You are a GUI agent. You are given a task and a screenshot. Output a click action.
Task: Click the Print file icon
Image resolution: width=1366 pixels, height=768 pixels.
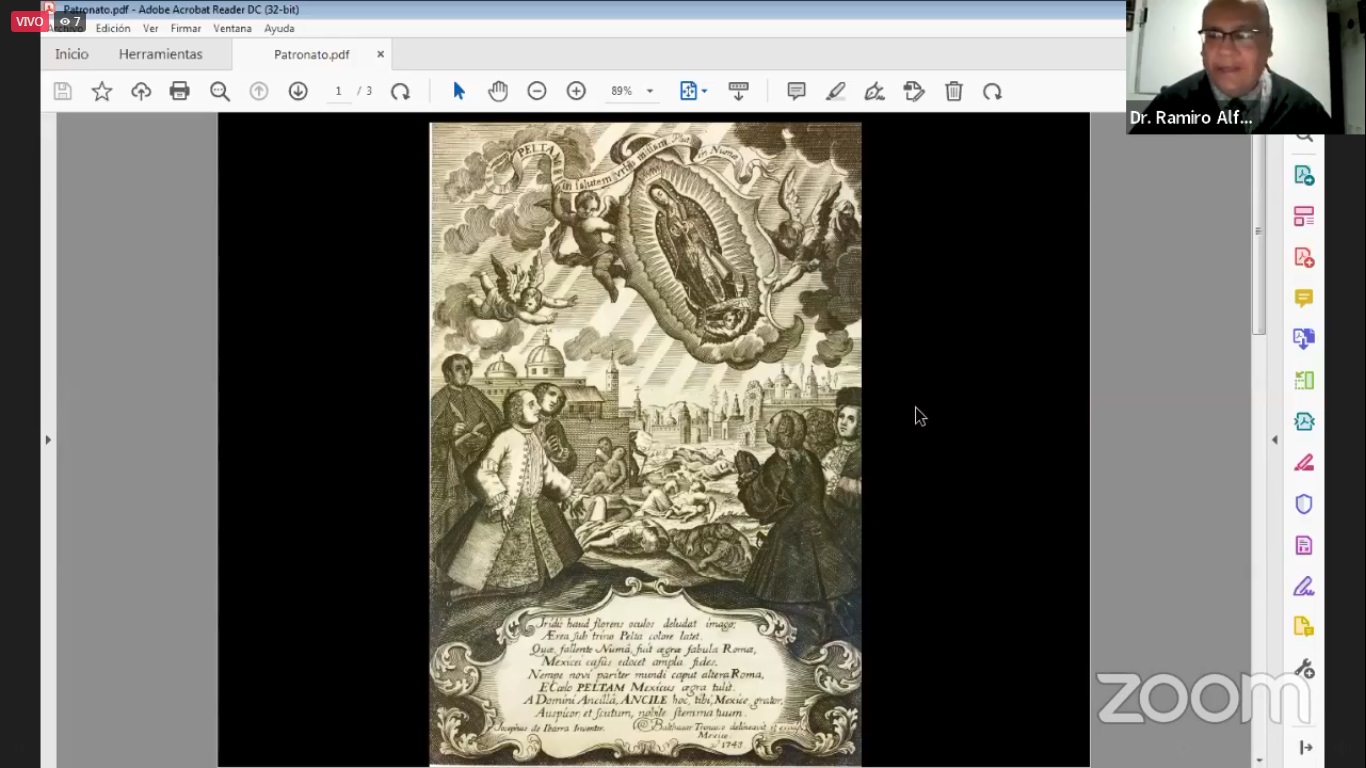[180, 91]
